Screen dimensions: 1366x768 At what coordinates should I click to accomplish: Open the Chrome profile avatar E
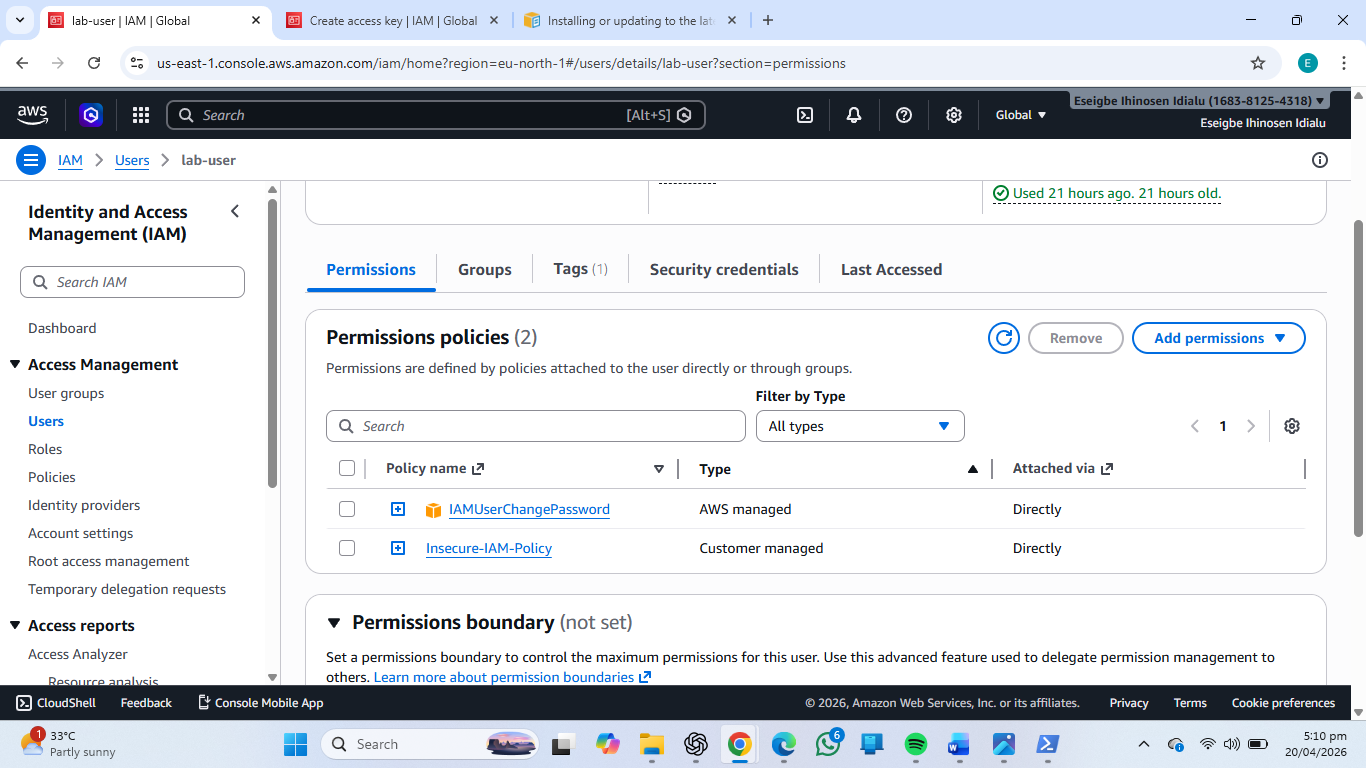[x=1308, y=63]
